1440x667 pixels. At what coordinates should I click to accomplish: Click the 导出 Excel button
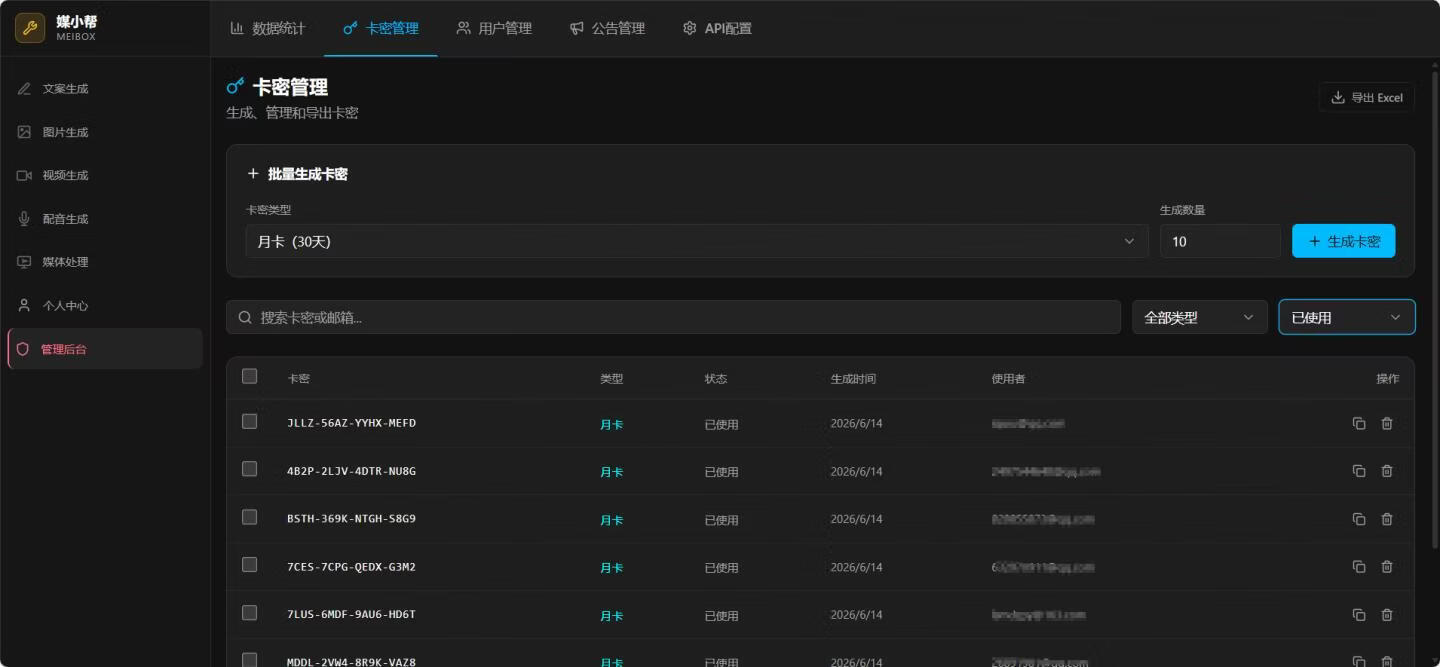(x=1366, y=97)
